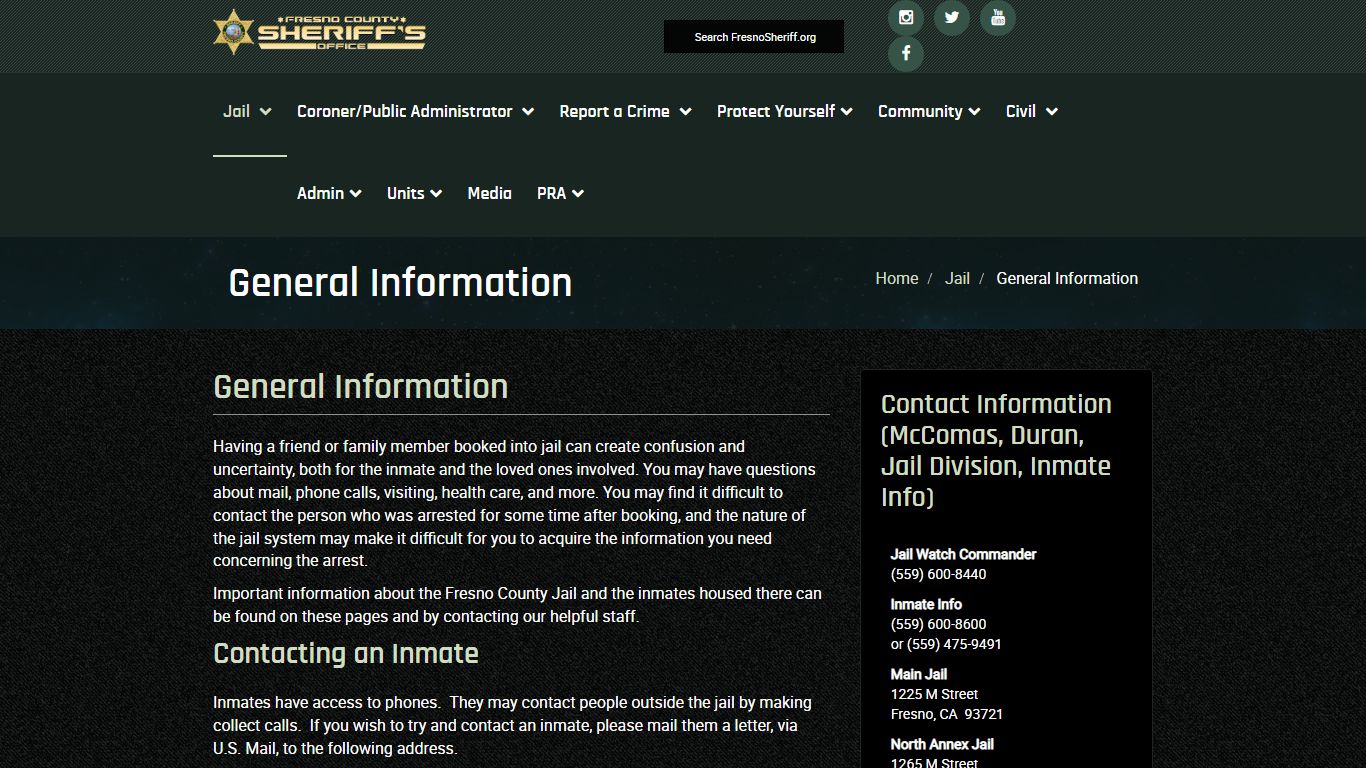Open the Coroner/Public Administrator menu item
Screen dimensions: 1366x768
pyautogui.click(x=405, y=111)
